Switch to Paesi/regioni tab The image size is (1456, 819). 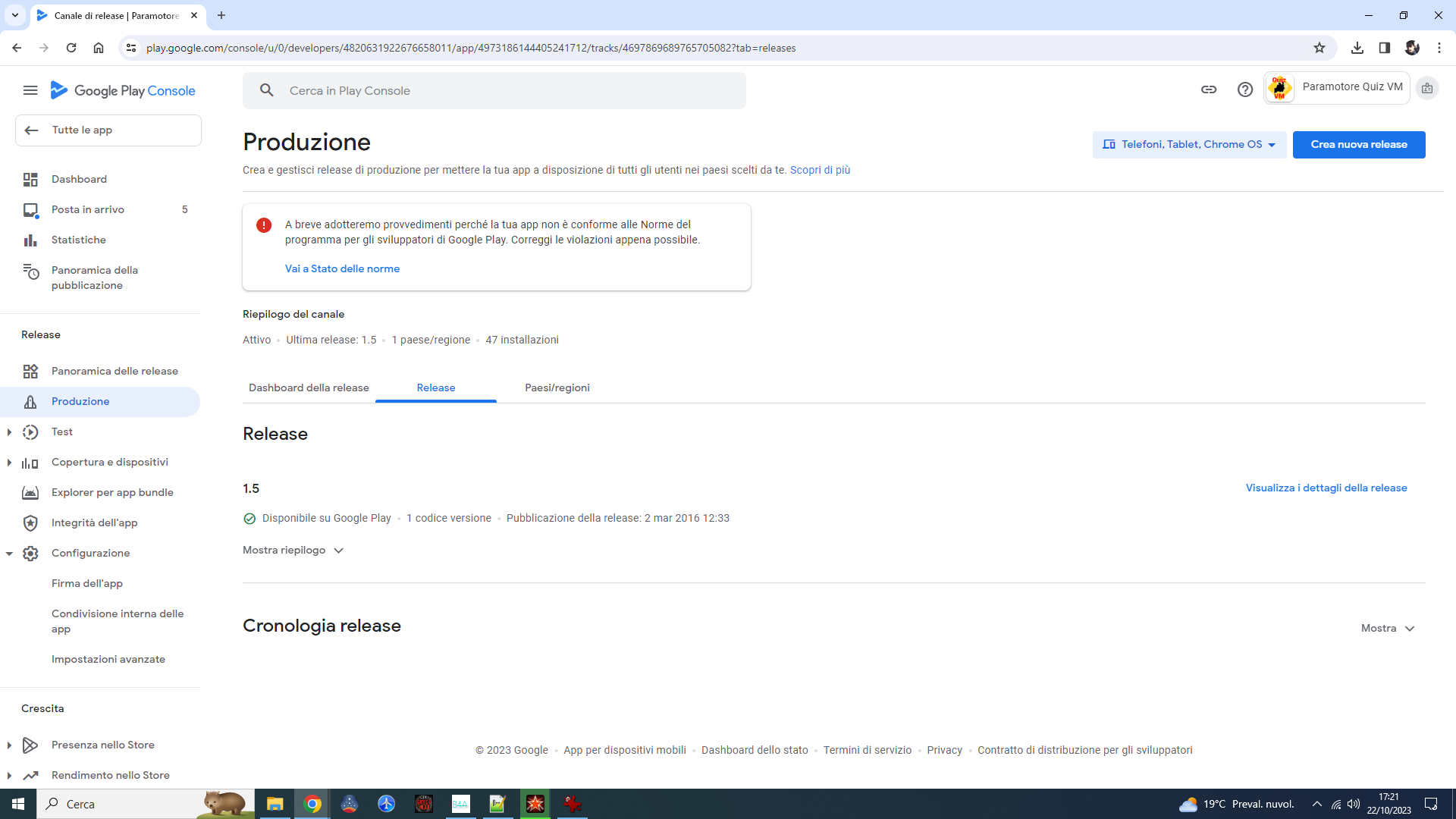[557, 388]
